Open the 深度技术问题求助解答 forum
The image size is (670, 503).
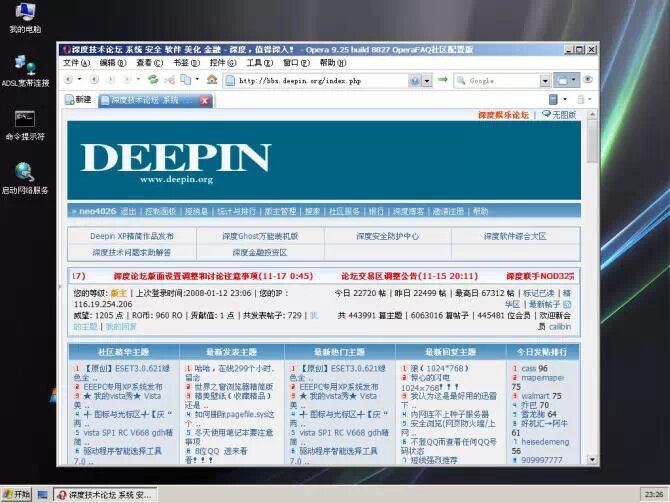[x=132, y=252]
